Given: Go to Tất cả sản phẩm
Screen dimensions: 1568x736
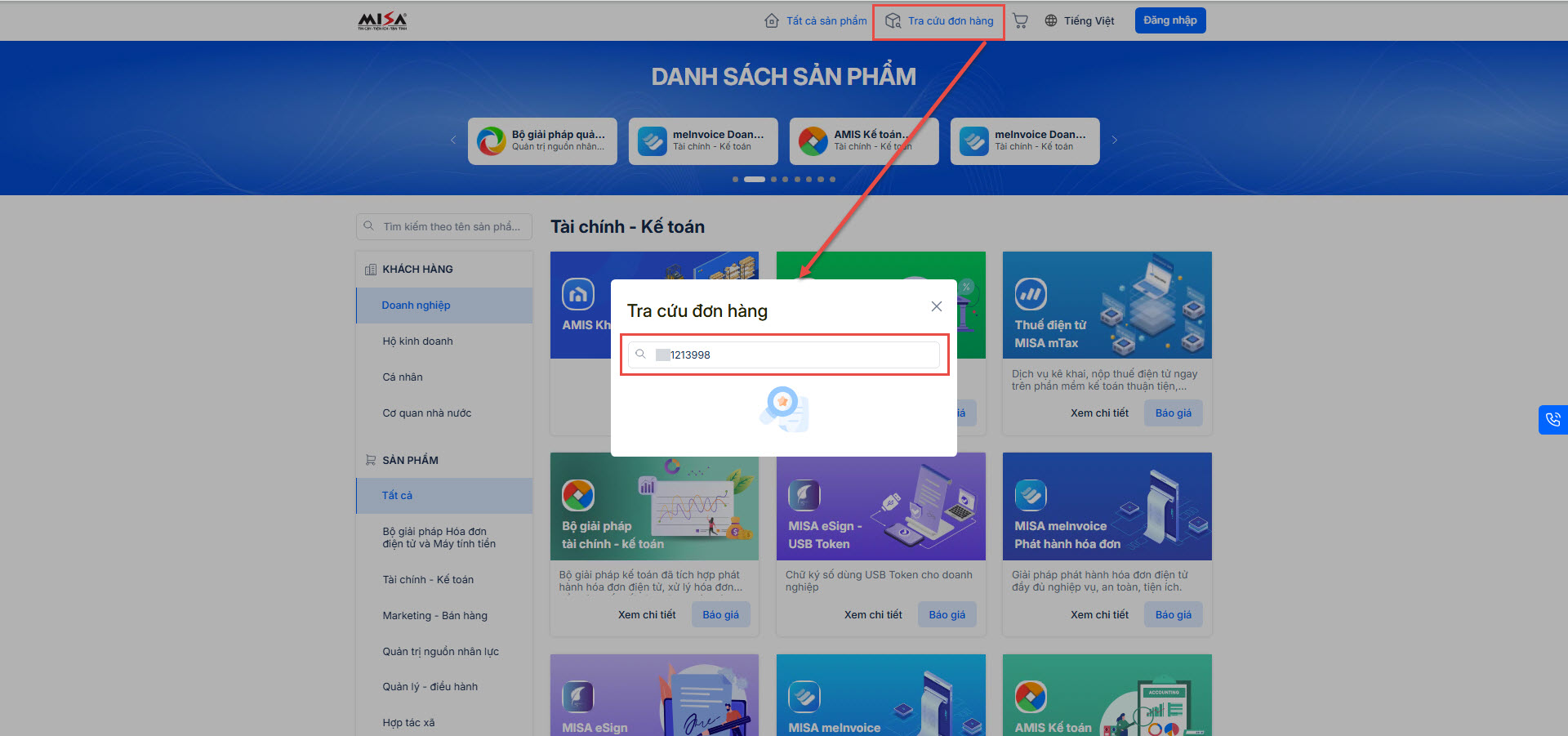Looking at the screenshot, I should 817,20.
